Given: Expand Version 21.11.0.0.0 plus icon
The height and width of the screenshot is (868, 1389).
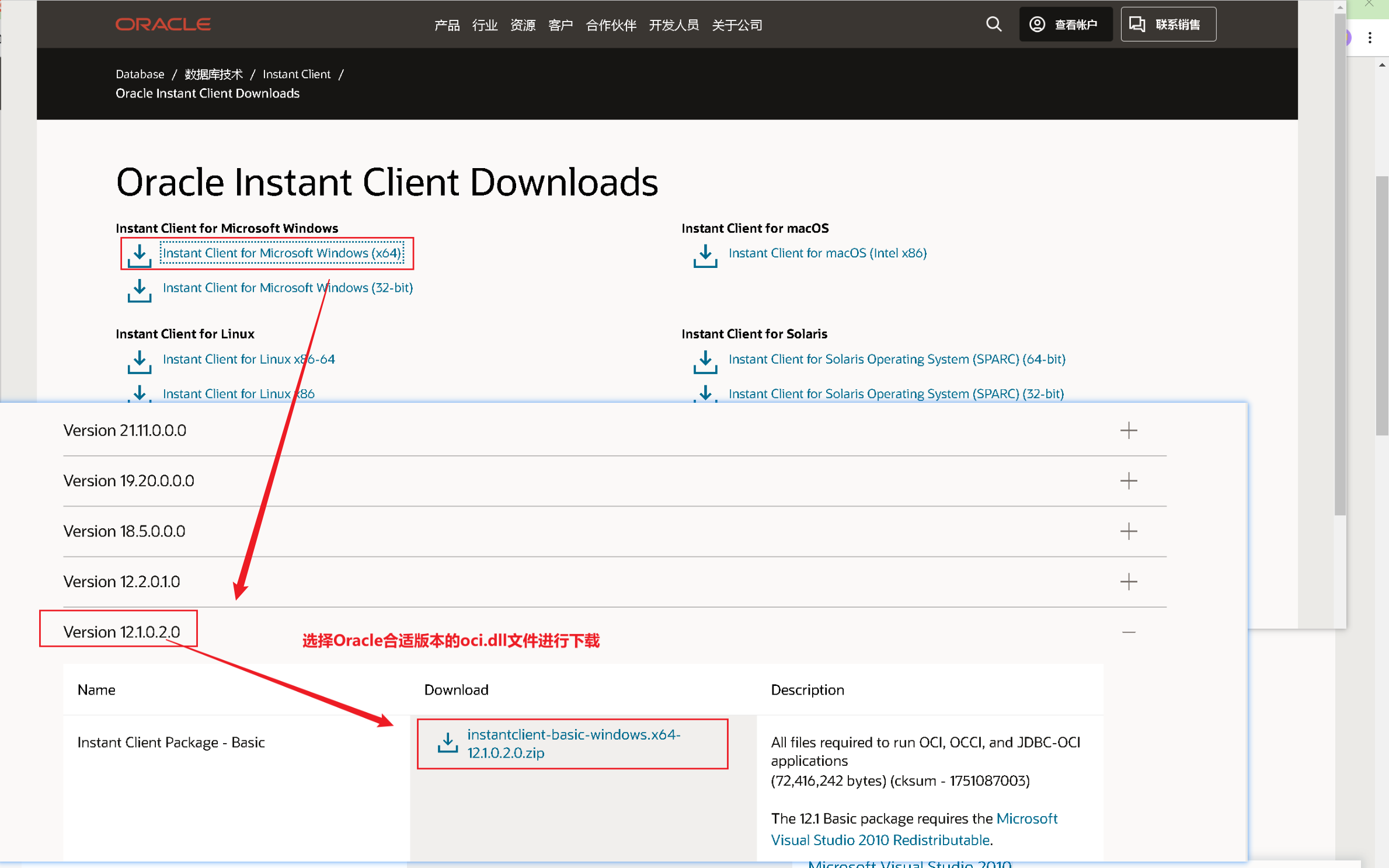Looking at the screenshot, I should point(1129,430).
